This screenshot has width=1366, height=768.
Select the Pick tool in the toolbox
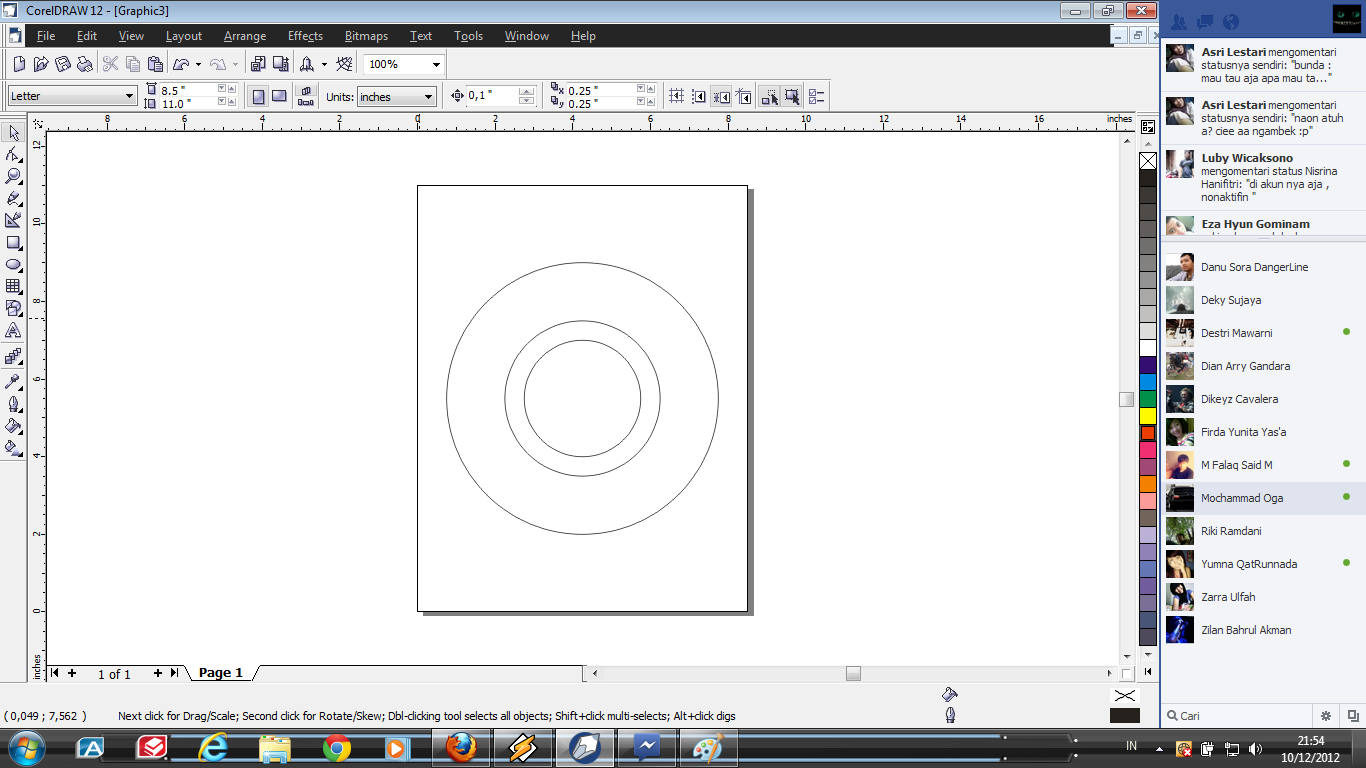[14, 133]
